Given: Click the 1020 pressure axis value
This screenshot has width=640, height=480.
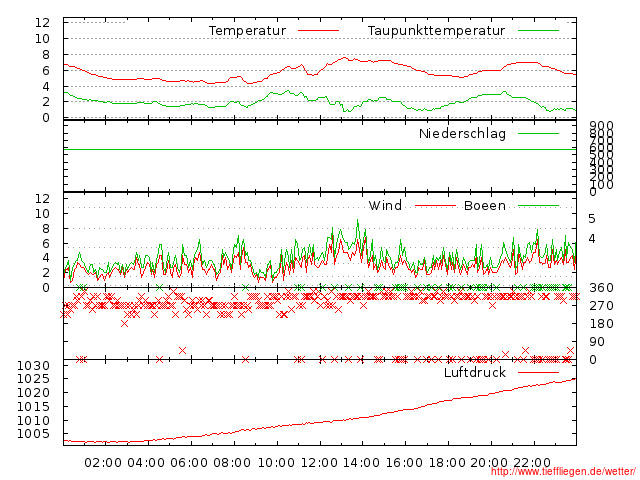Looking at the screenshot, I should coord(33,393).
